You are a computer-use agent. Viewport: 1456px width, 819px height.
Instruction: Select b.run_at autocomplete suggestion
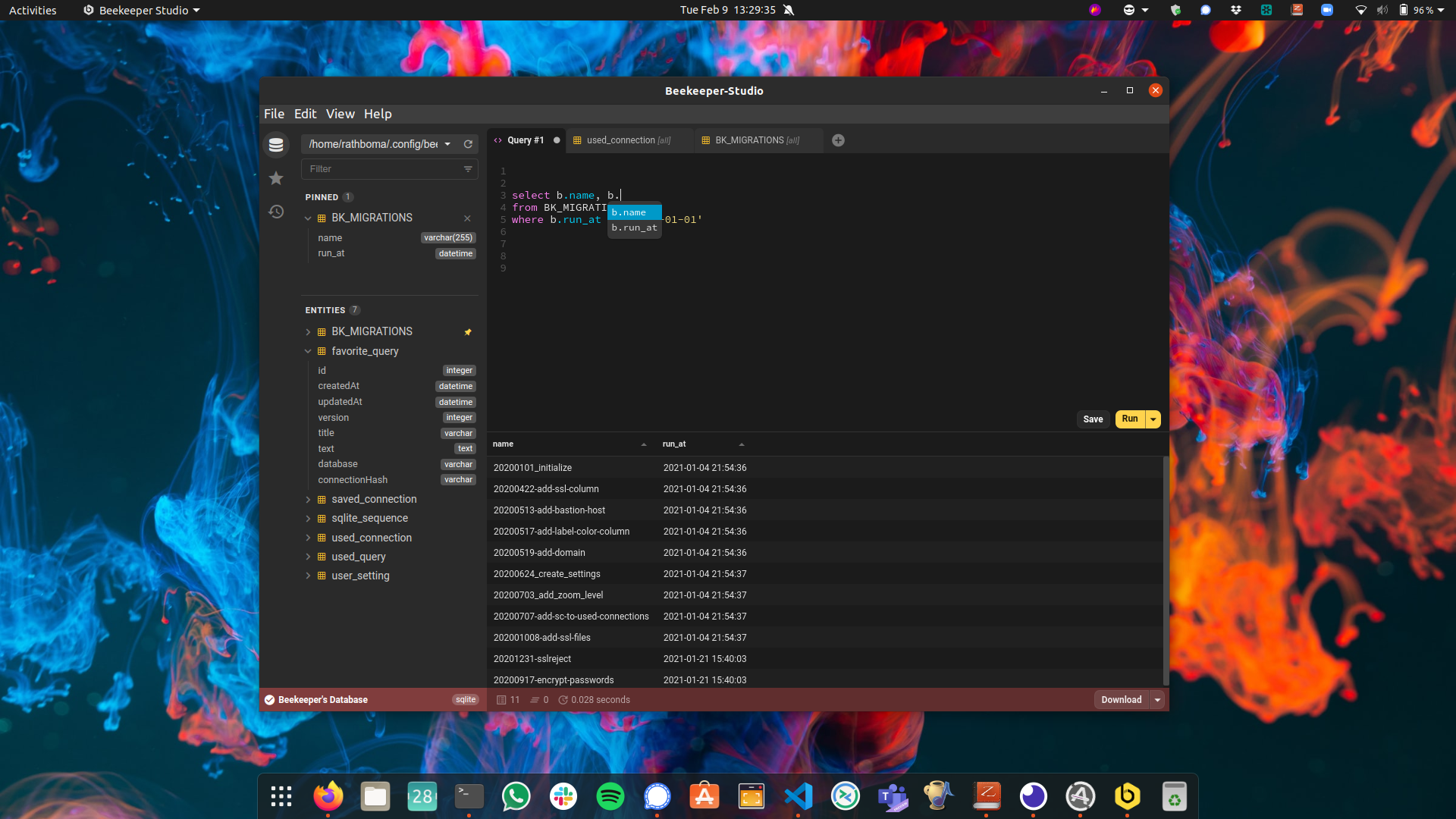click(x=635, y=228)
